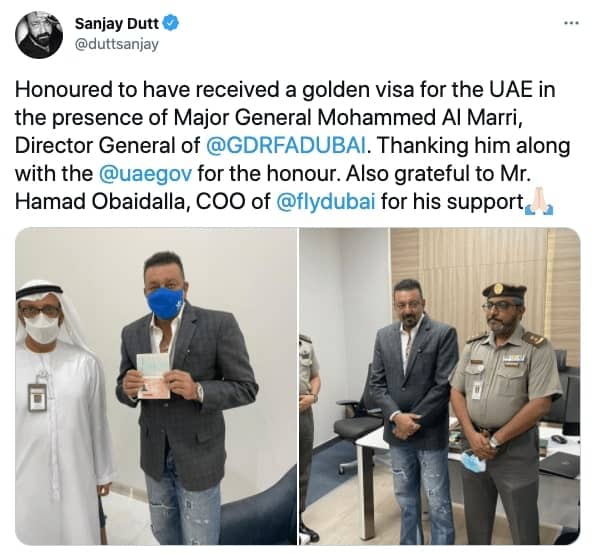The height and width of the screenshot is (554, 592).
Task: Click the blue verified badge icon
Action: 171,23
